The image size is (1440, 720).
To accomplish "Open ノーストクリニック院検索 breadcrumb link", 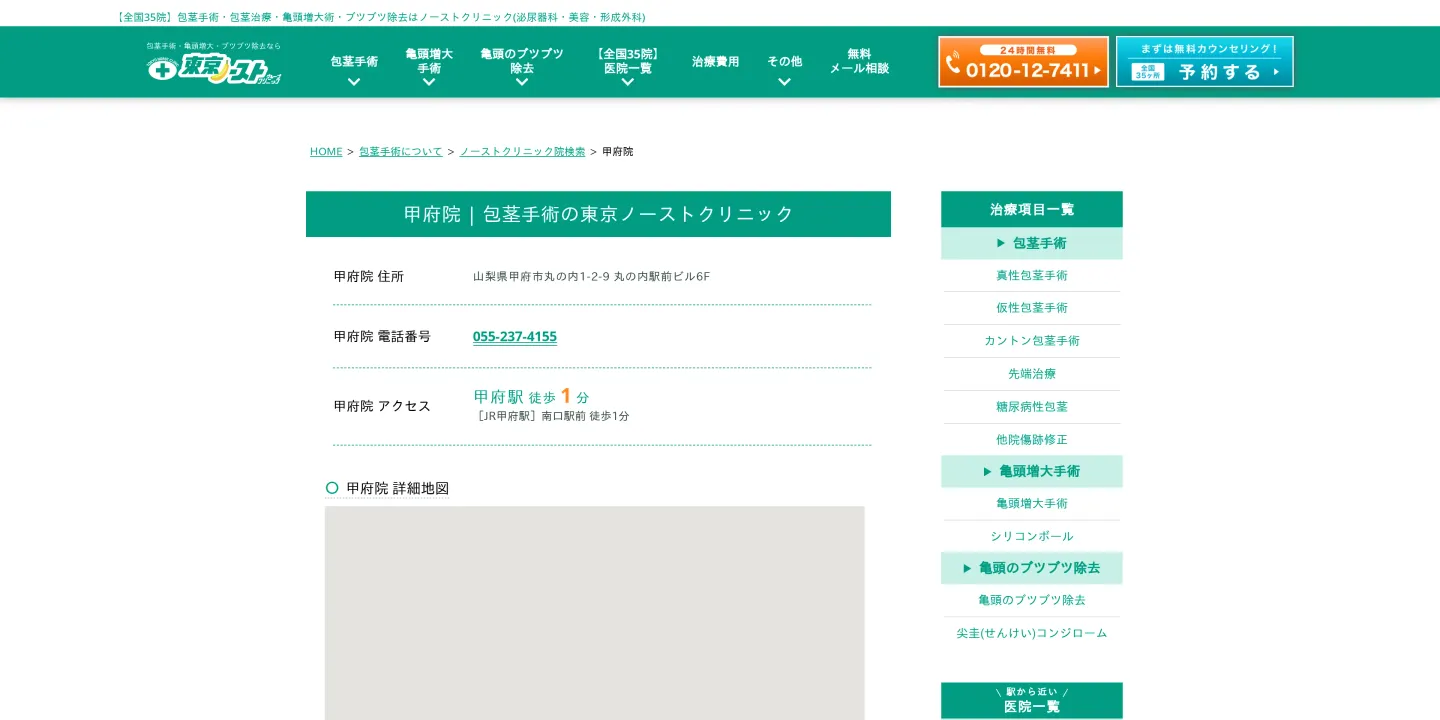I will (523, 152).
